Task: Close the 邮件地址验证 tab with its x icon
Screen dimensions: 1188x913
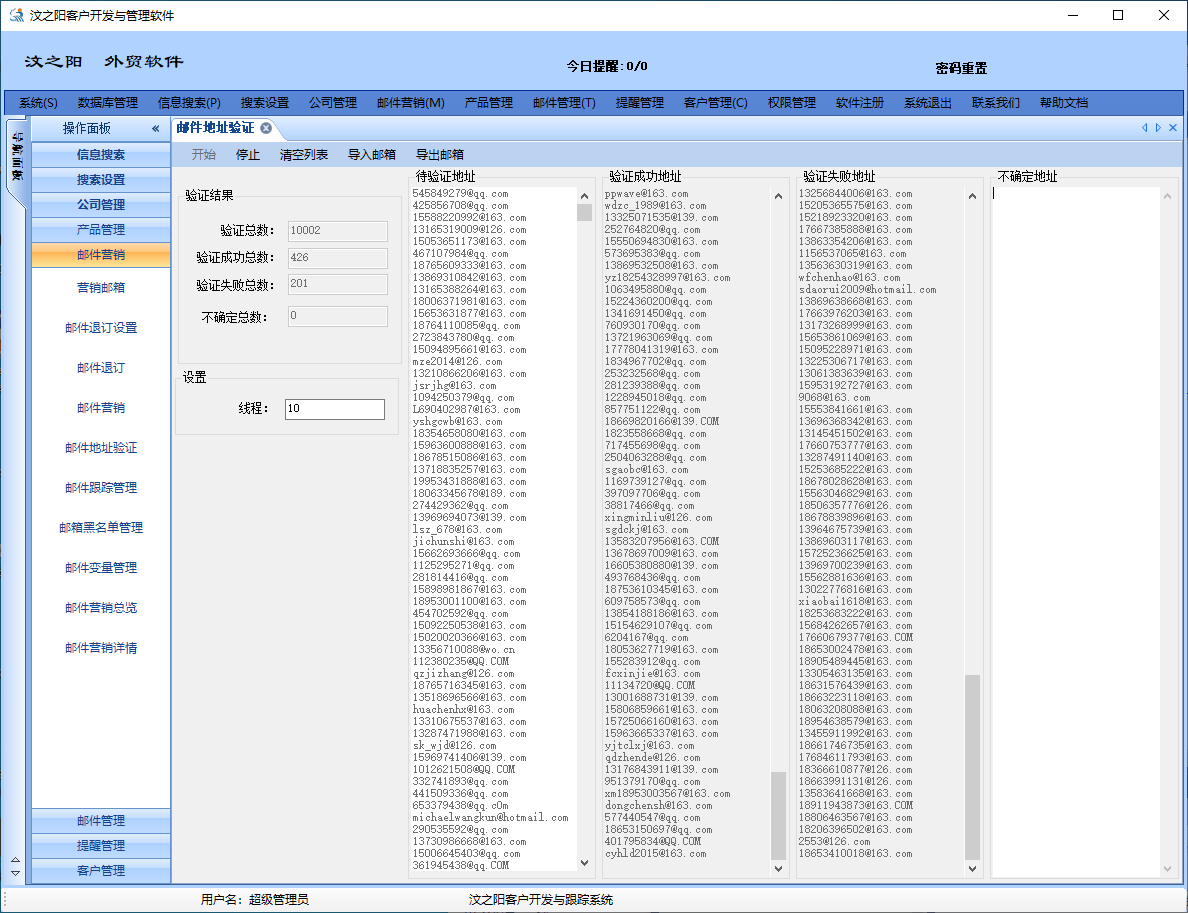Action: click(266, 128)
